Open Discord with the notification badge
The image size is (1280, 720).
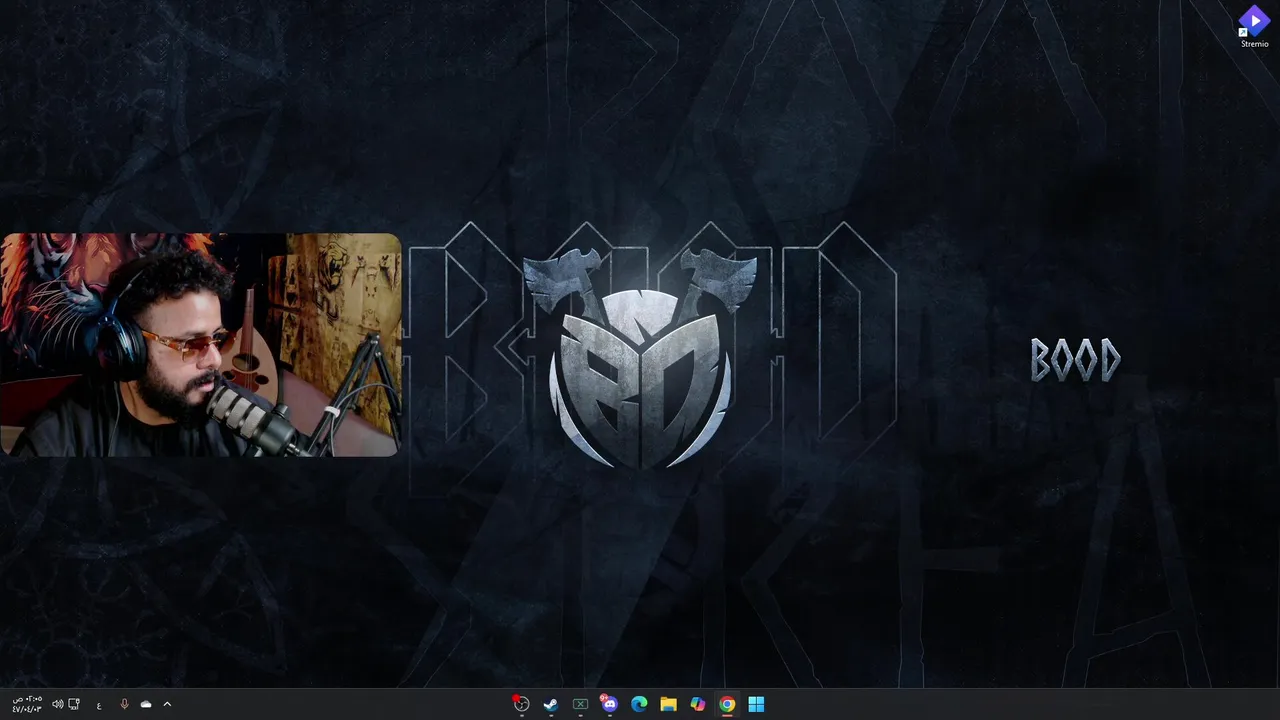pyautogui.click(x=609, y=704)
